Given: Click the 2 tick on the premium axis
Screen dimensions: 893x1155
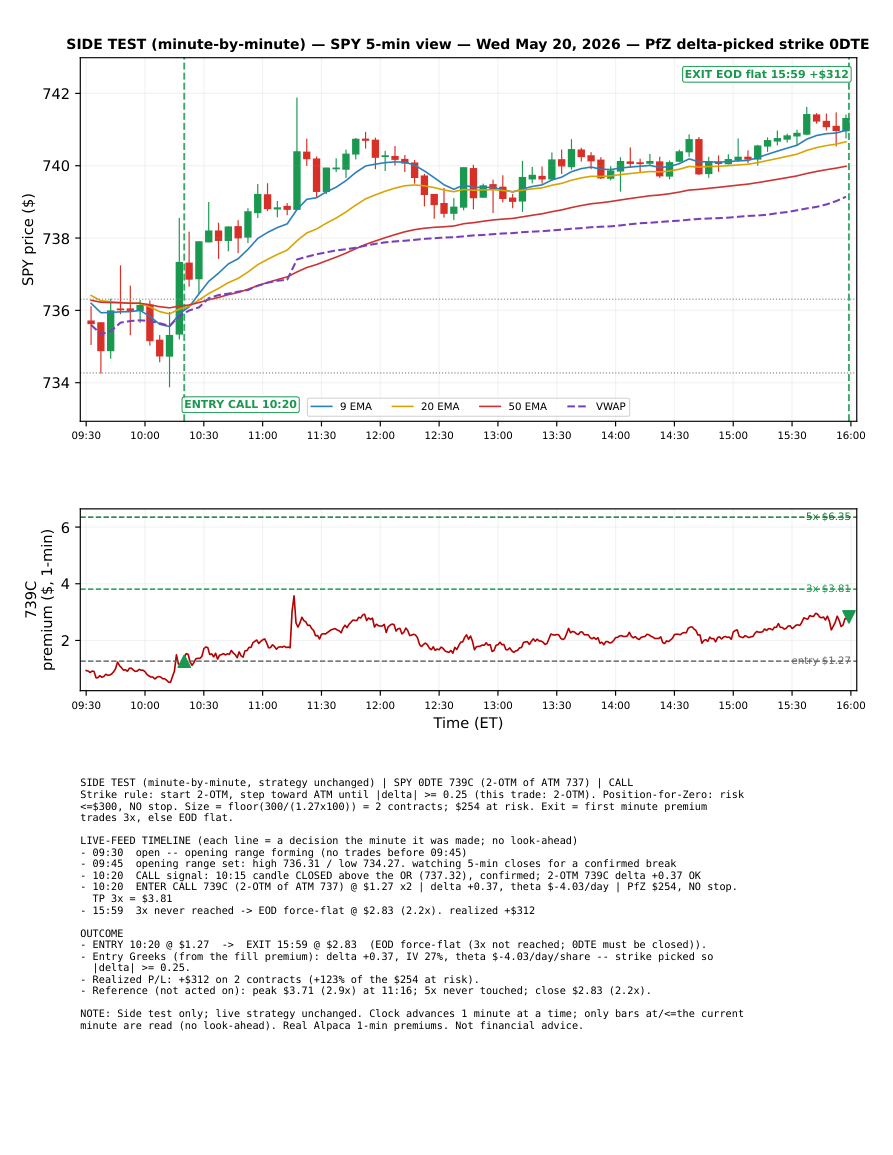Looking at the screenshot, I should [x=66, y=641].
